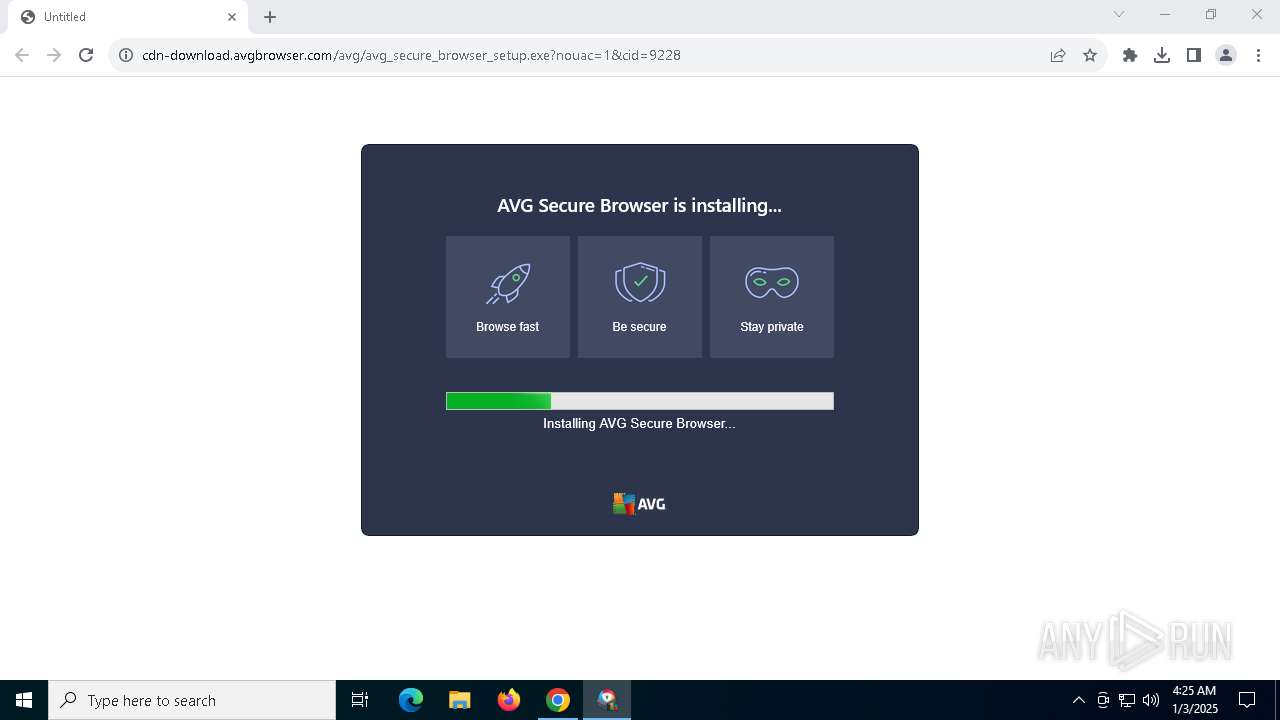Open the profile avatar menu
This screenshot has height=720, width=1280.
coord(1226,55)
